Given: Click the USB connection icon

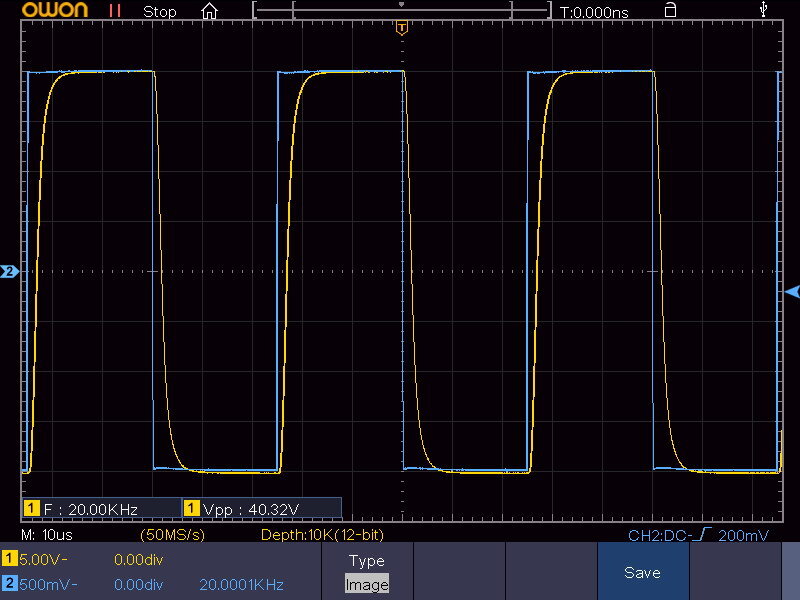Looking at the screenshot, I should coord(765,11).
